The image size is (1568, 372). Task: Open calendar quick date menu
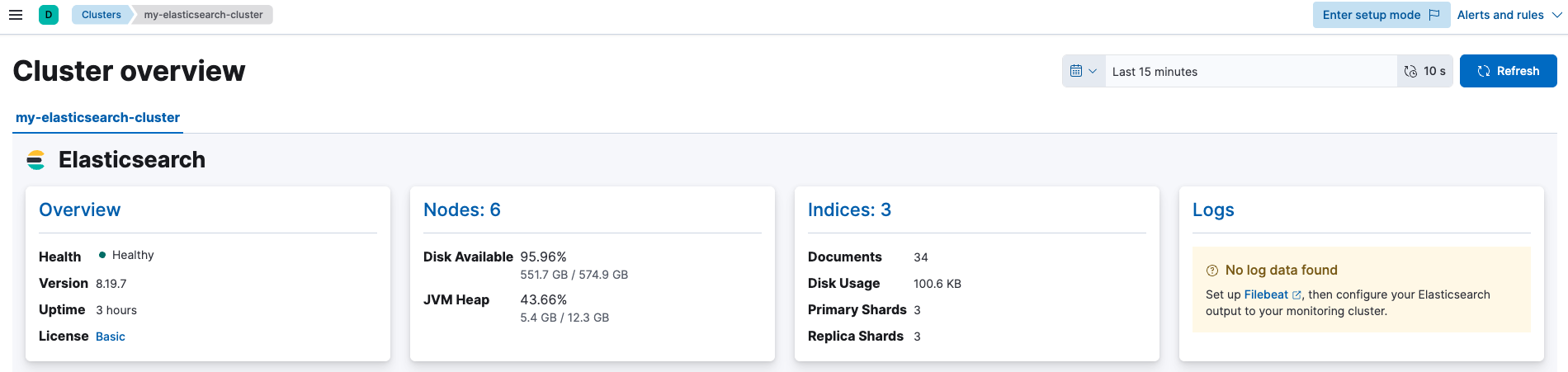(1084, 71)
